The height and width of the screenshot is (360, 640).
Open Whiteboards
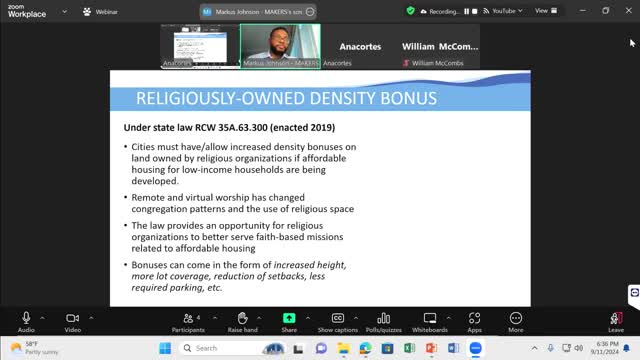click(x=430, y=322)
